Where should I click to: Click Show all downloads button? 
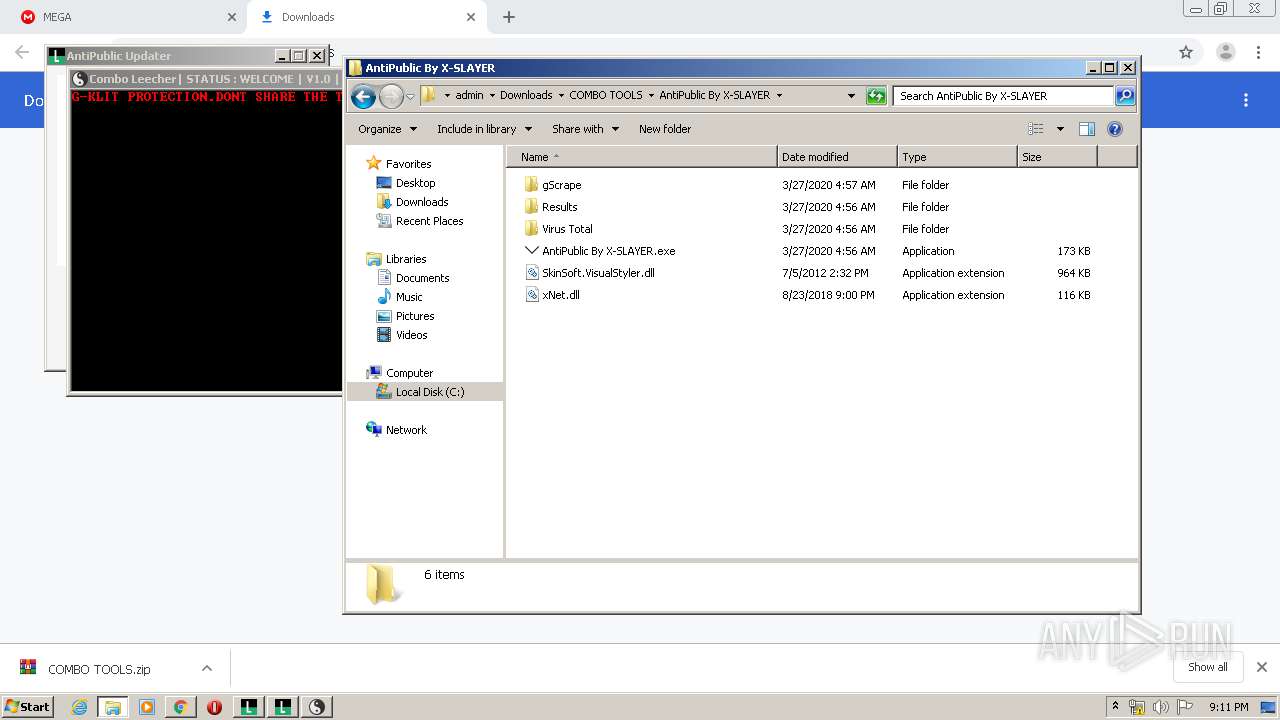[1208, 667]
